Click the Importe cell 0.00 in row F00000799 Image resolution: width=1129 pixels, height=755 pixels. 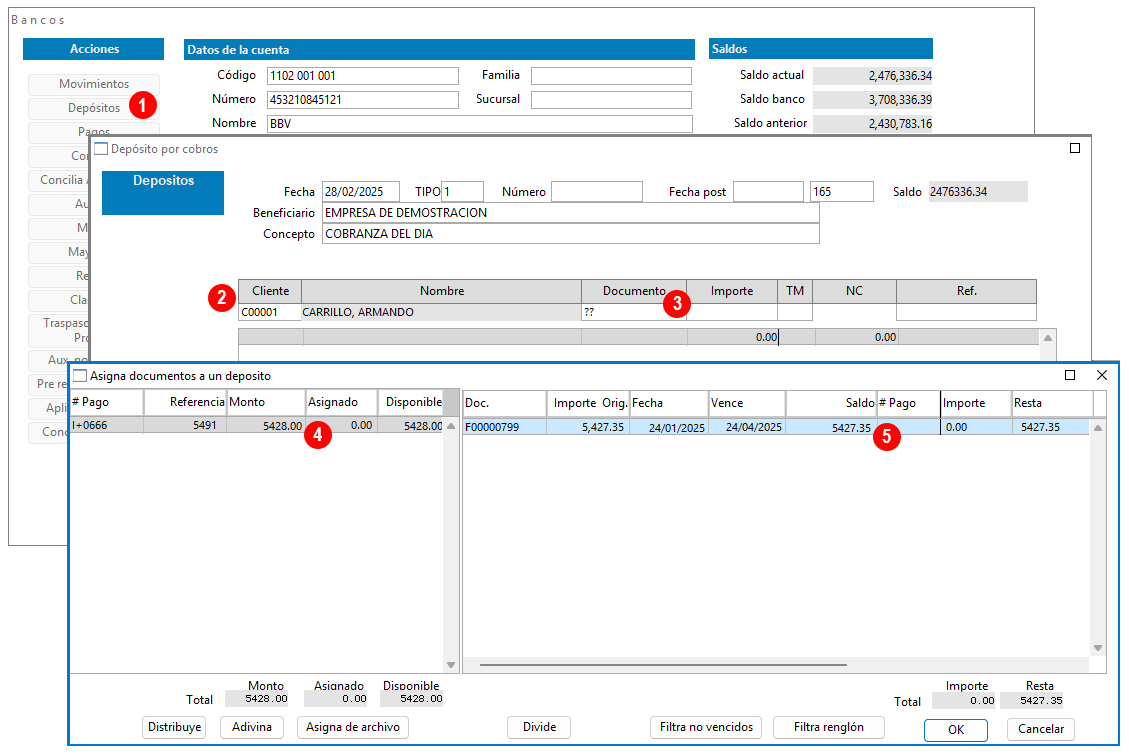pos(976,428)
